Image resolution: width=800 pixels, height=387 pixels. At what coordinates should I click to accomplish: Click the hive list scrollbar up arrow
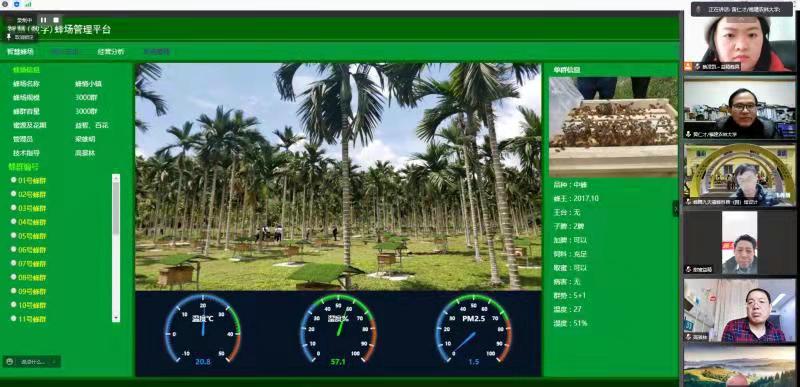116,178
